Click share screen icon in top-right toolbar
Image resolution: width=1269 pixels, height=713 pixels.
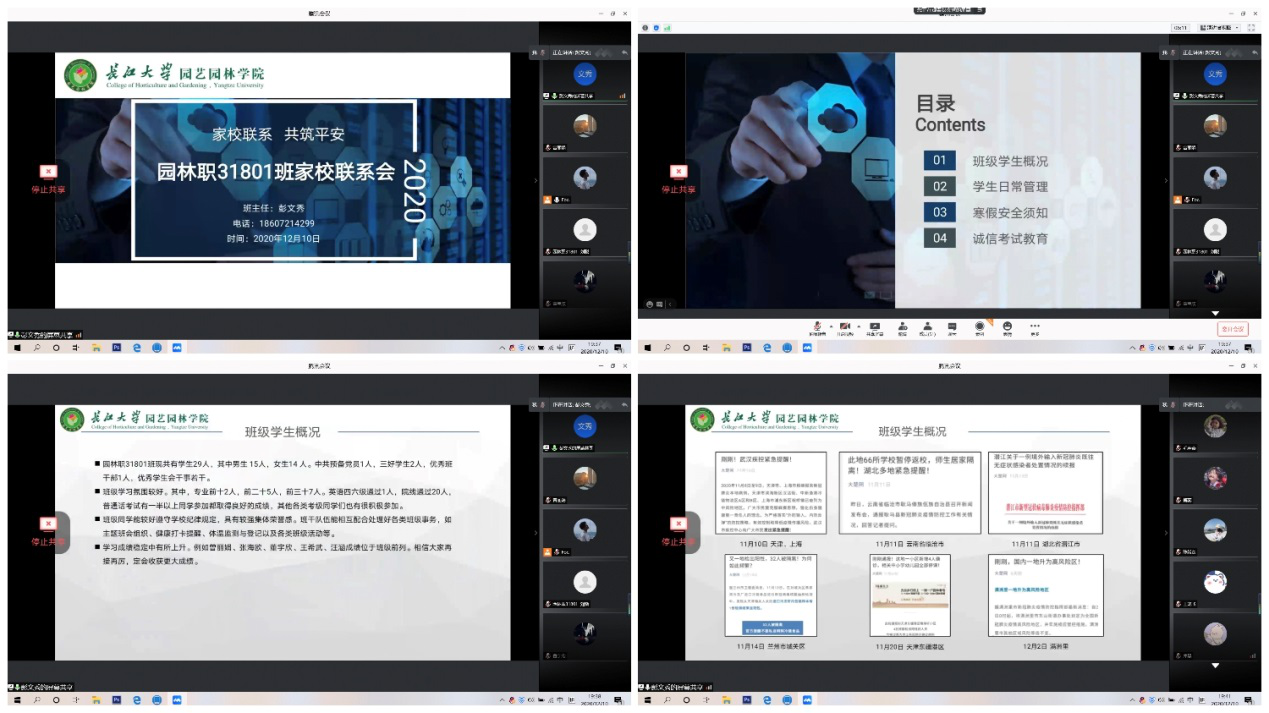point(874,326)
